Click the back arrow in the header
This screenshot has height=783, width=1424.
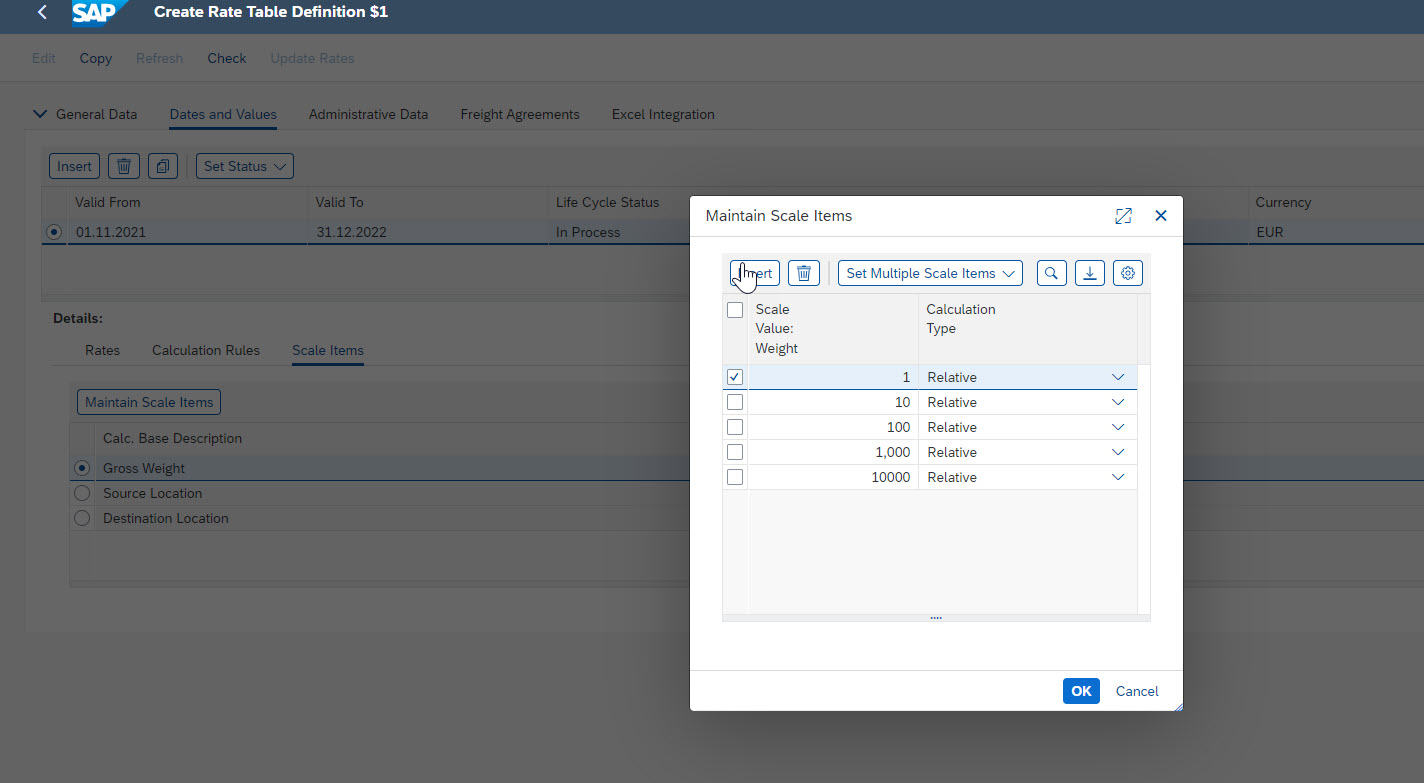pyautogui.click(x=42, y=13)
